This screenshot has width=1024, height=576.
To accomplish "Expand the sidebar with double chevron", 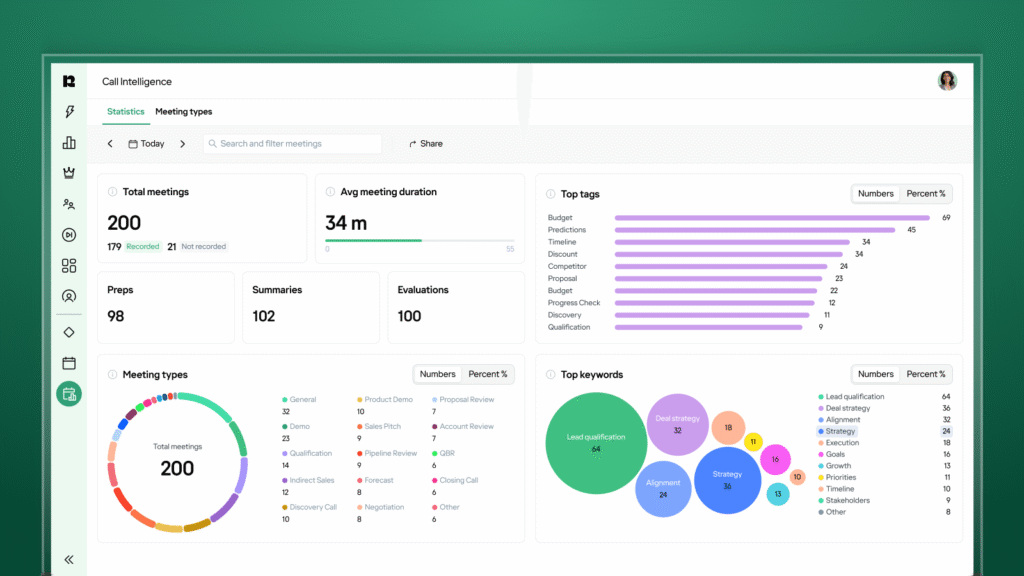I will [x=69, y=560].
